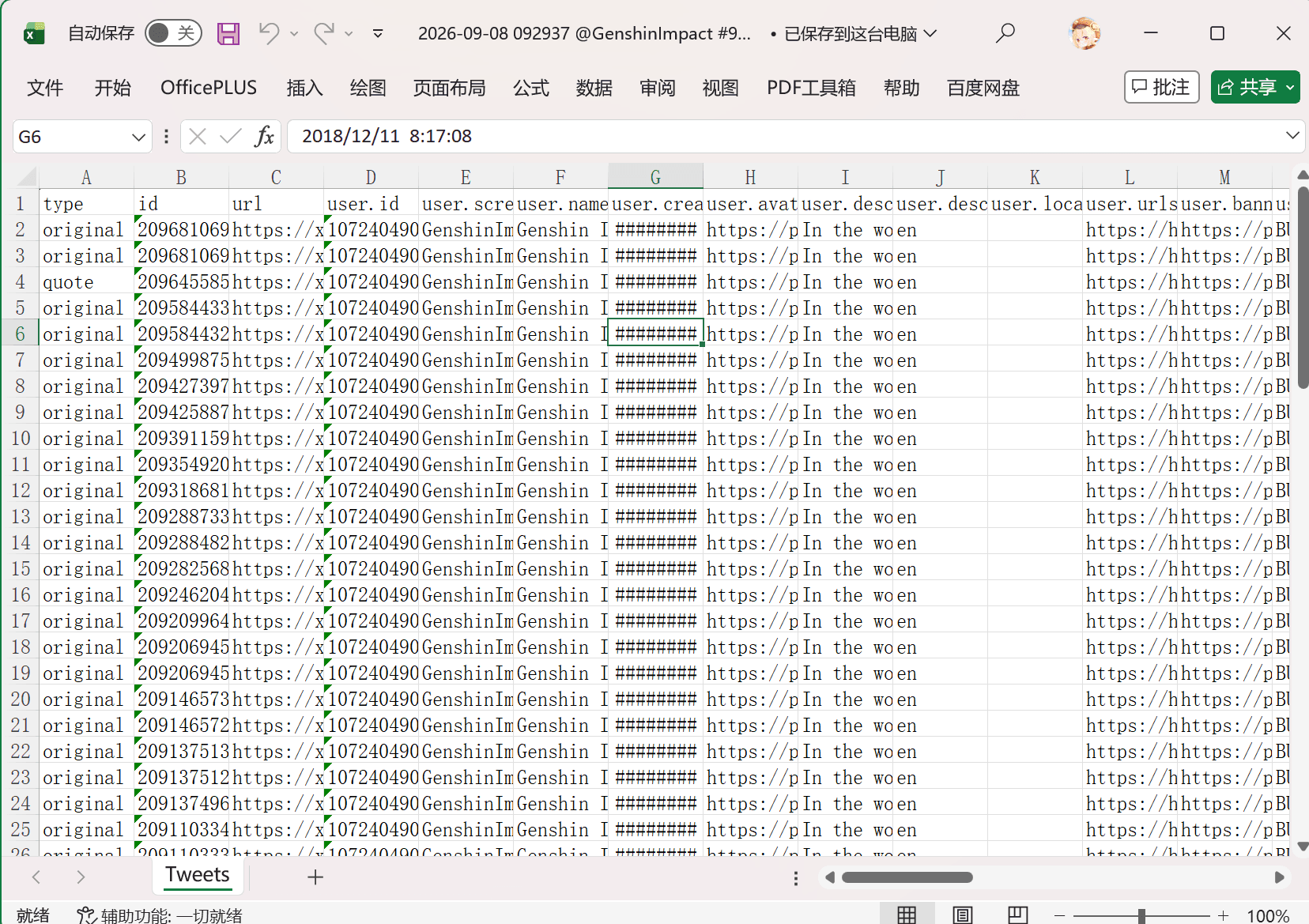Click the zoom slider handle
Viewport: 1309px width, 924px height.
[x=1141, y=915]
